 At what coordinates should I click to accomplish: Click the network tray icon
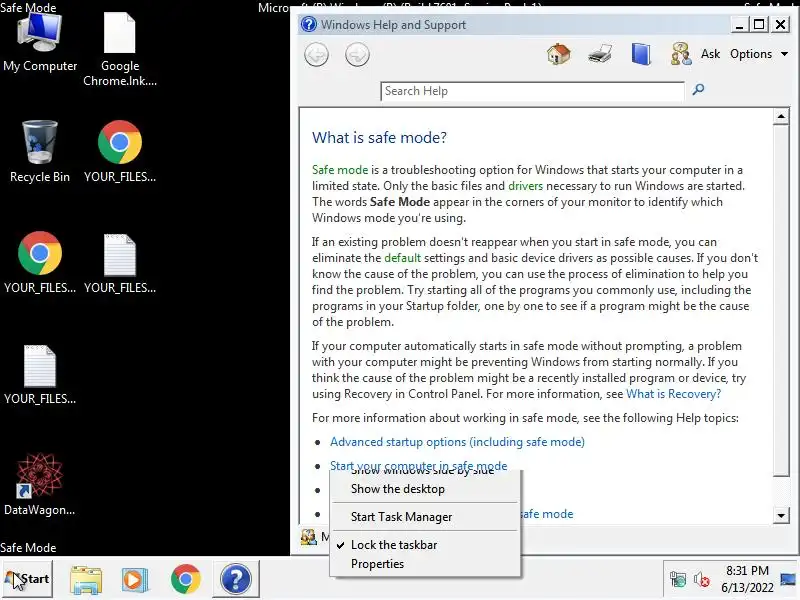678,580
